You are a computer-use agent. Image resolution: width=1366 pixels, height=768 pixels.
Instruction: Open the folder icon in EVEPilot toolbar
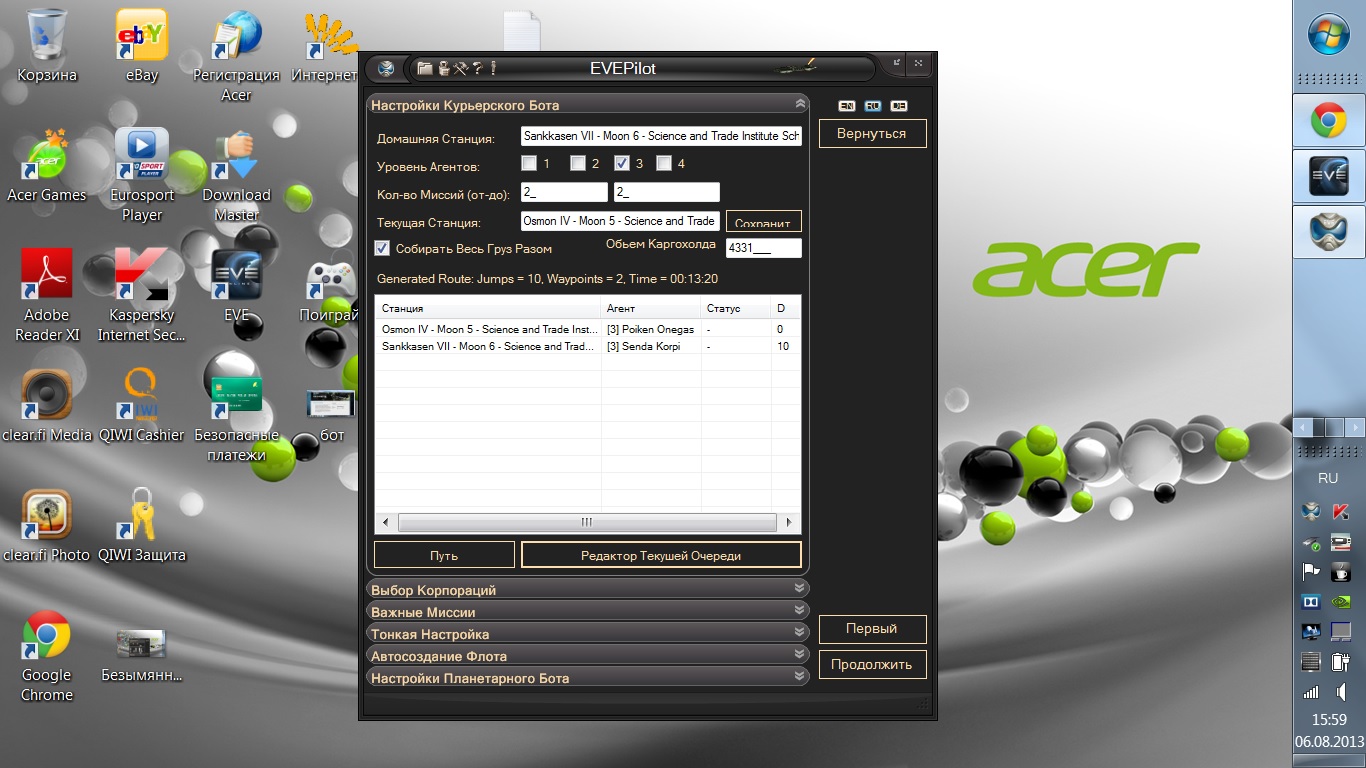pos(425,68)
